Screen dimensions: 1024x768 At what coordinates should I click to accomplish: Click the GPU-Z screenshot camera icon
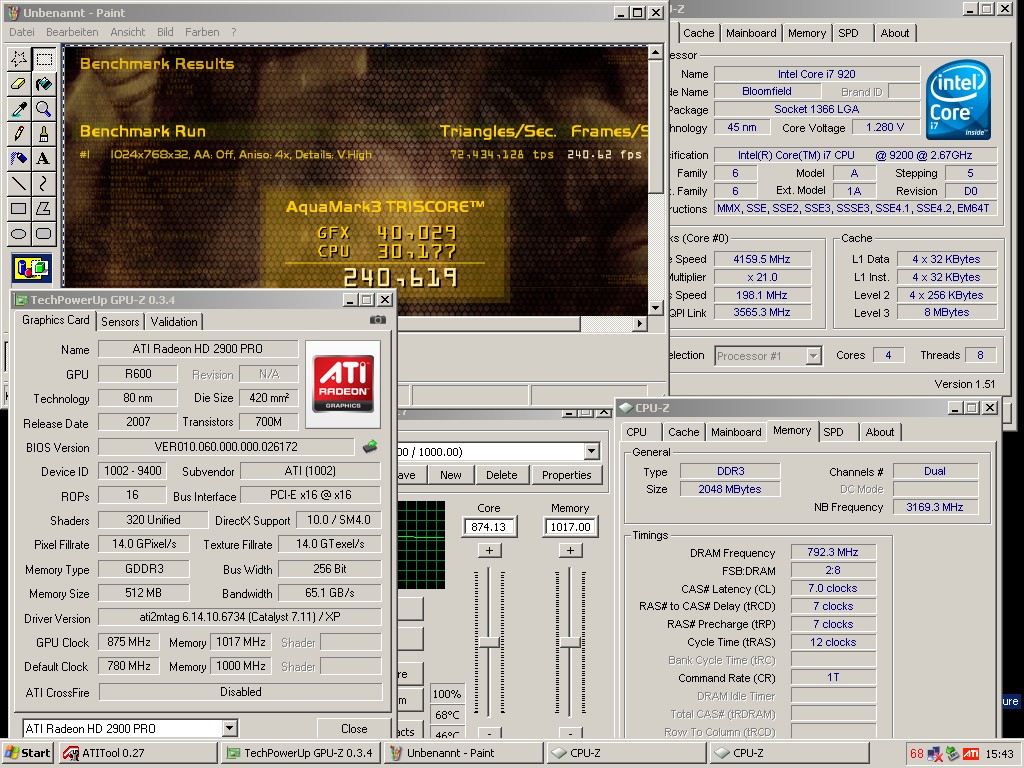click(x=377, y=320)
